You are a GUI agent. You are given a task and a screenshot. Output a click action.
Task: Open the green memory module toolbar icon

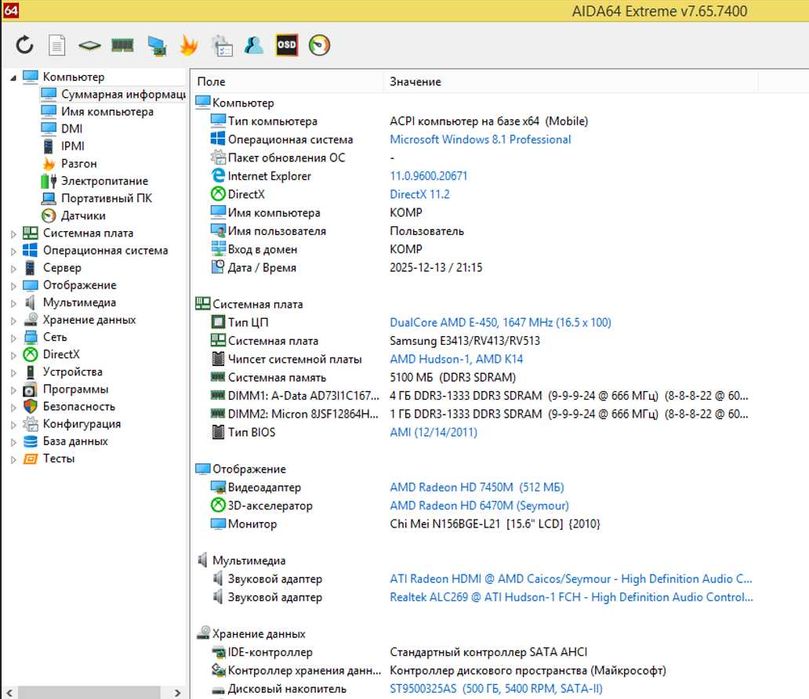(122, 45)
